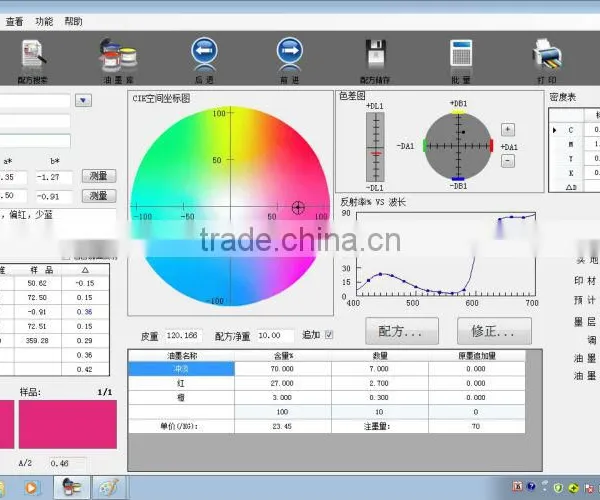600x500 pixels.
Task: Zoom out color difference chart with minus
Action: coord(508,161)
